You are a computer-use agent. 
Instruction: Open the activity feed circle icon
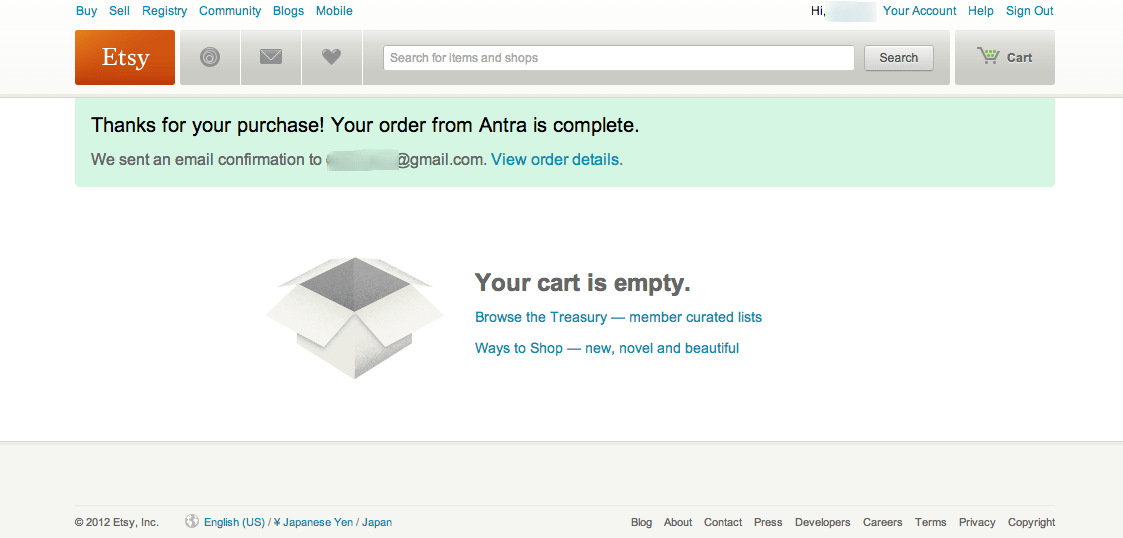[x=210, y=58]
